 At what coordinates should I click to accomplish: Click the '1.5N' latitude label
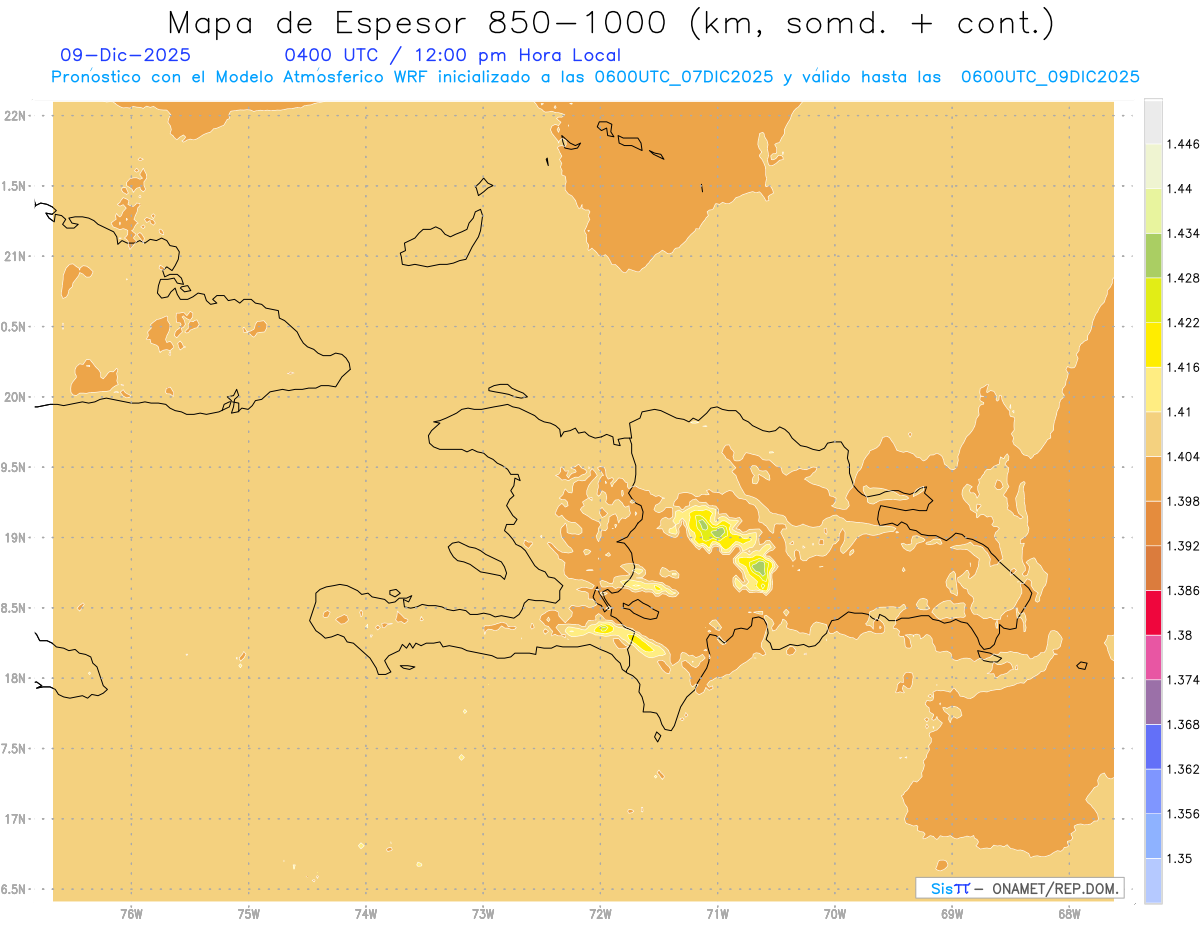tap(15, 186)
